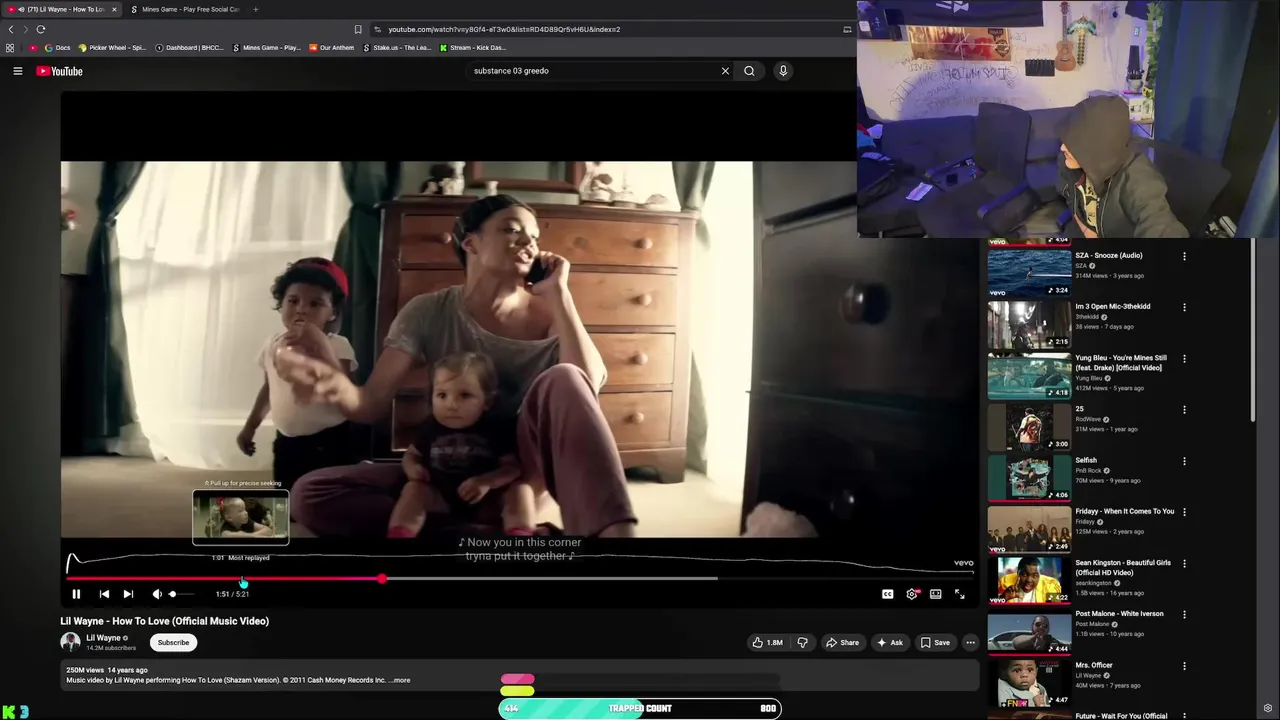
Task: Open YouTube hamburger guide menu
Action: tap(17, 71)
